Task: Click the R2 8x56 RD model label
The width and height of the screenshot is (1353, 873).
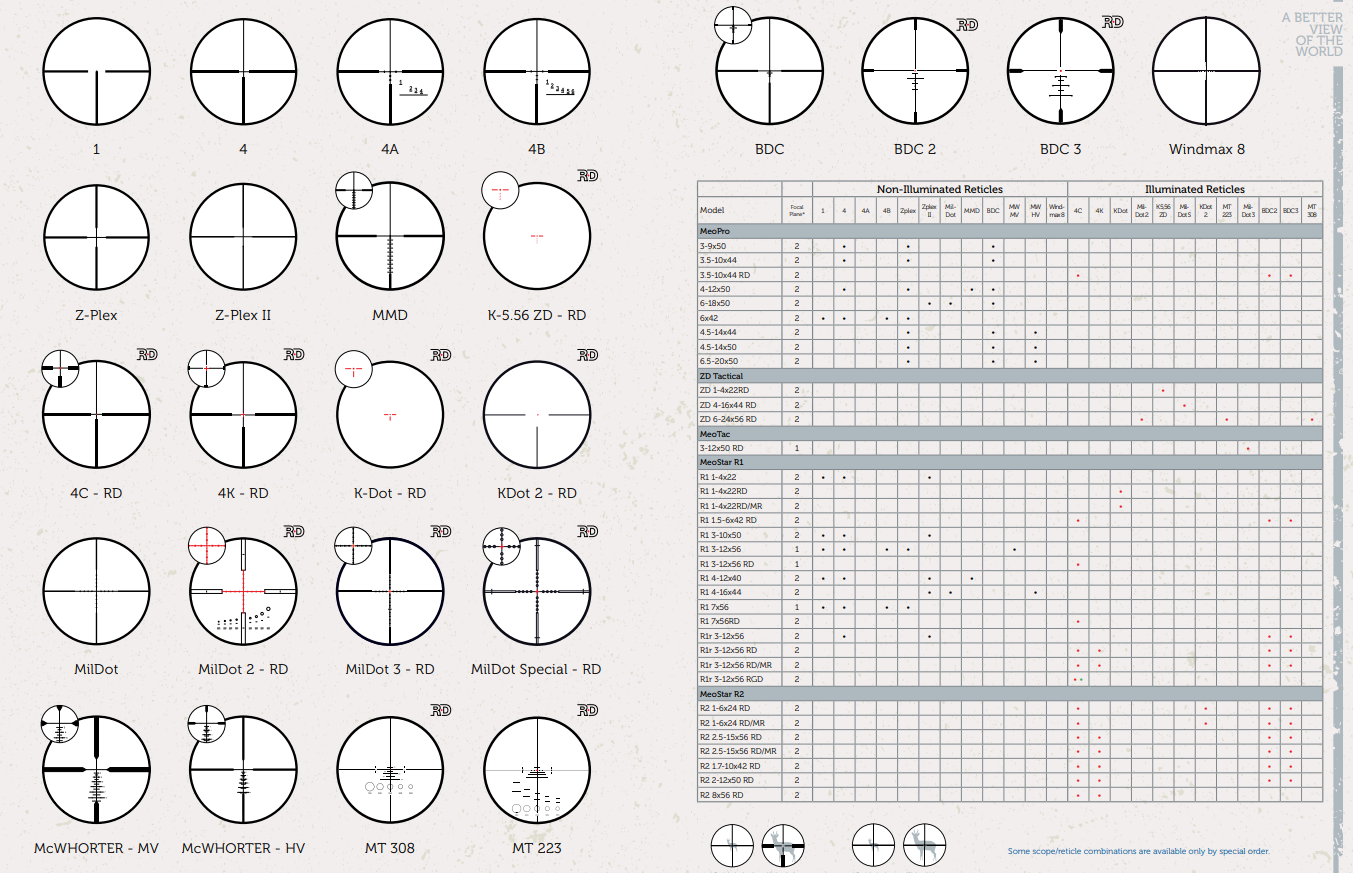Action: [722, 795]
